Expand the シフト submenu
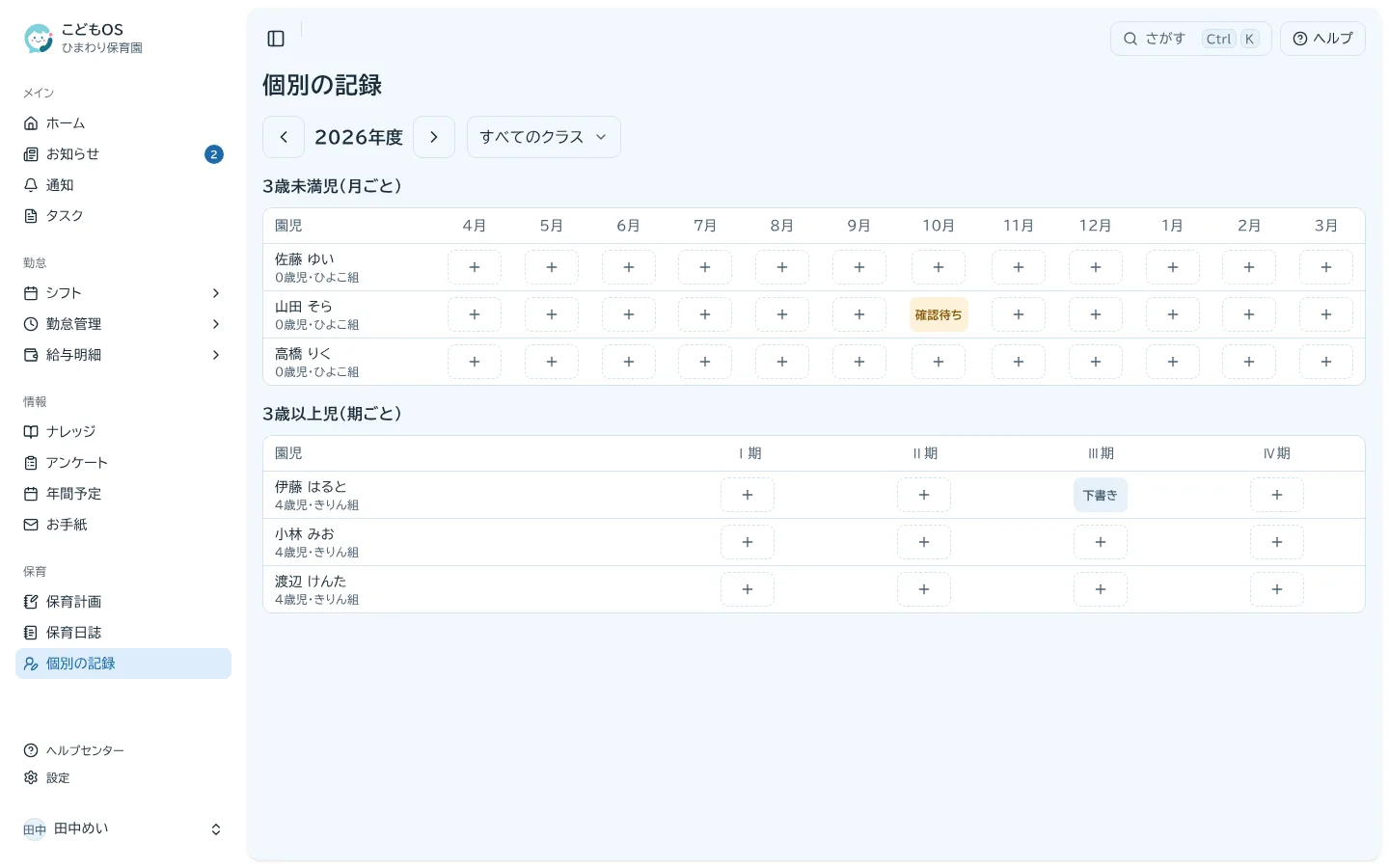1389x868 pixels. (123, 293)
